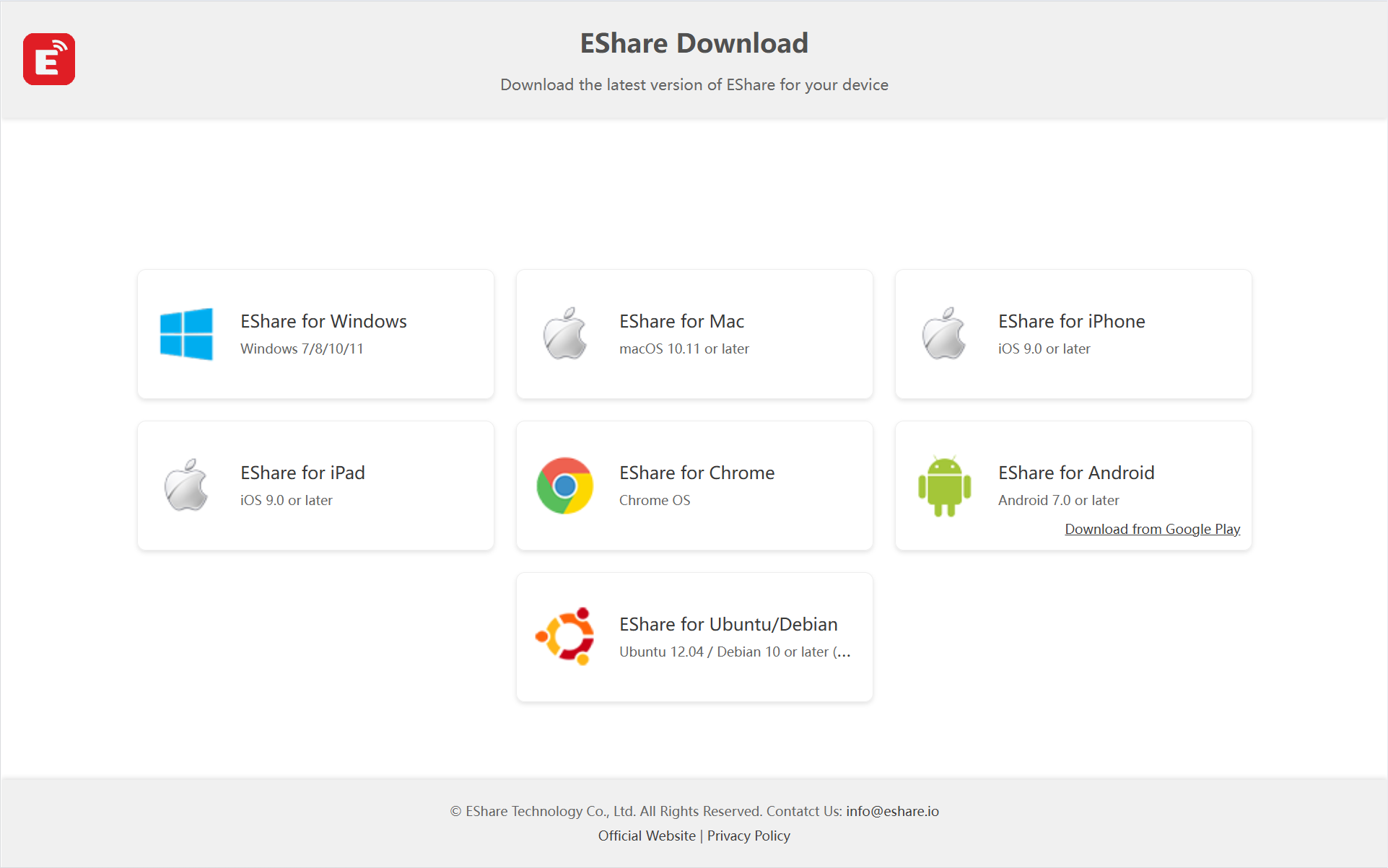
Task: Open EShare for iPad title
Action: [302, 473]
